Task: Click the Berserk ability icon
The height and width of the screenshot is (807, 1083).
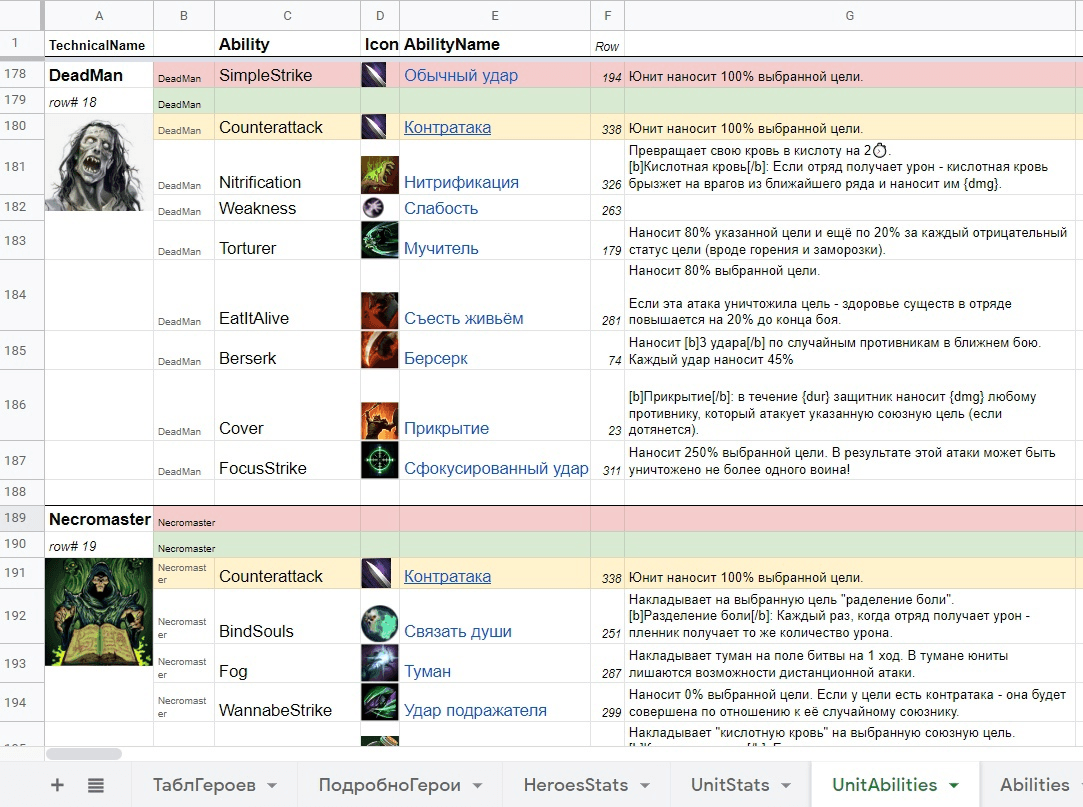Action: 380,351
